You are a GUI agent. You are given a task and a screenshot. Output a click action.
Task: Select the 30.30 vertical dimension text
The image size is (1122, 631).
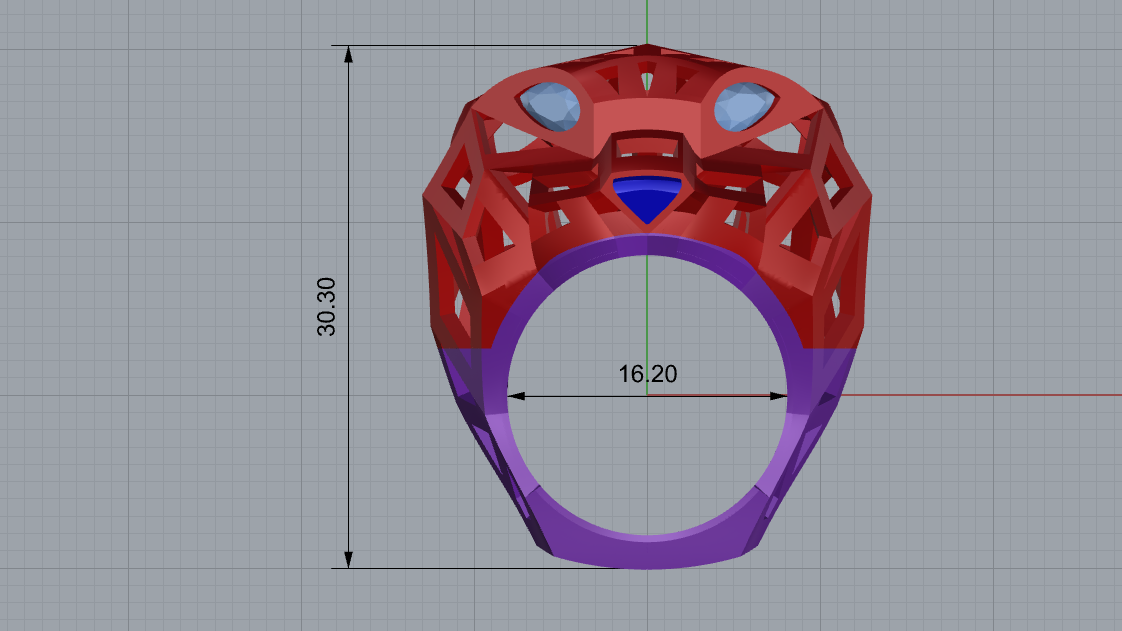click(x=327, y=307)
